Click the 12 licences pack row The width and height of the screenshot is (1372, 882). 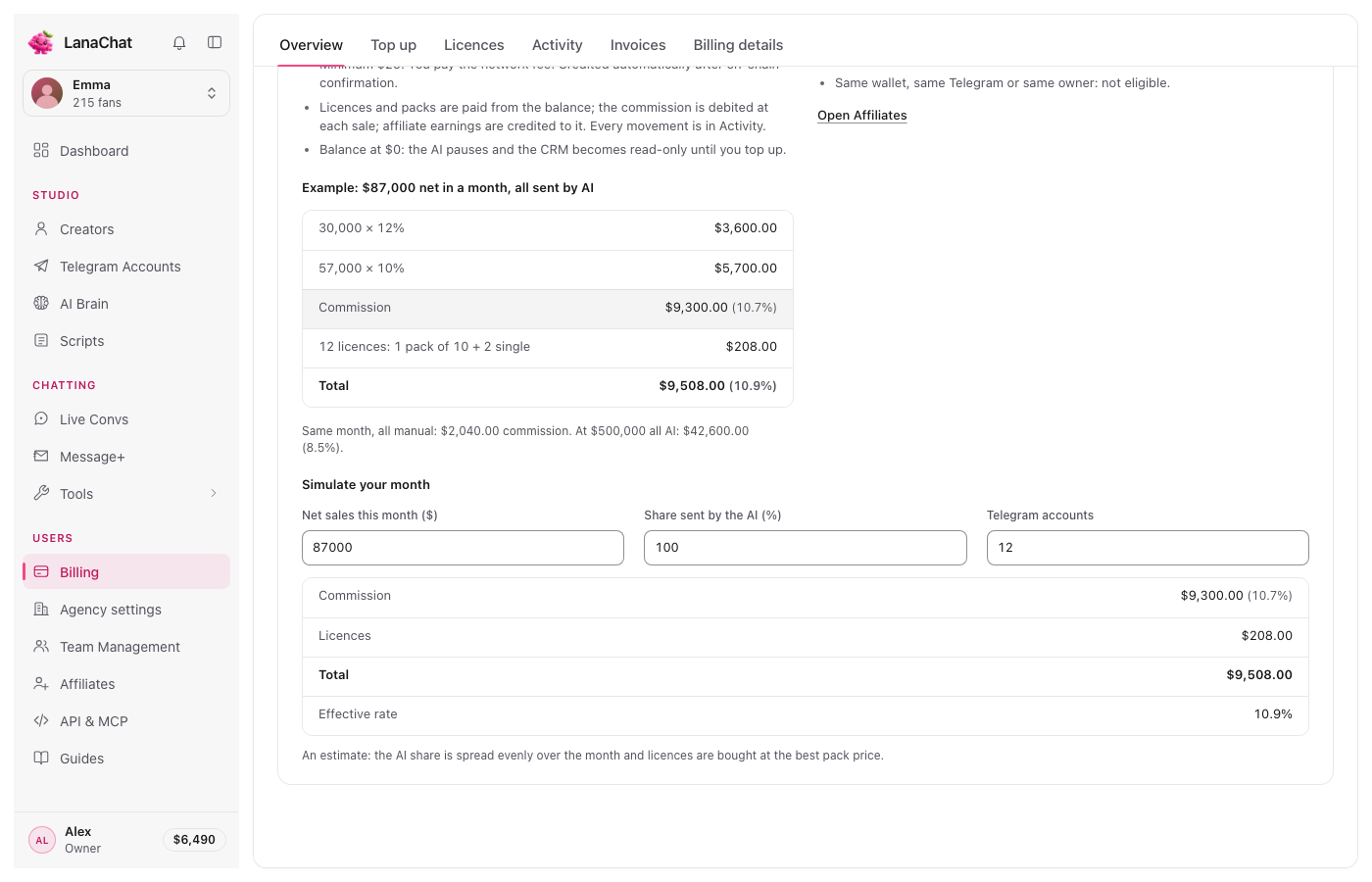tap(548, 348)
